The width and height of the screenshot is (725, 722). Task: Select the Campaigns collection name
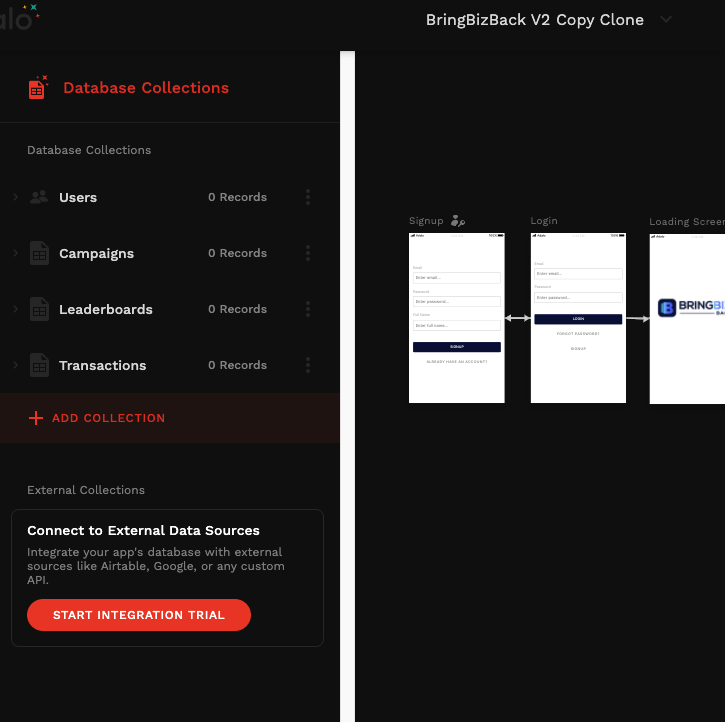click(97, 254)
